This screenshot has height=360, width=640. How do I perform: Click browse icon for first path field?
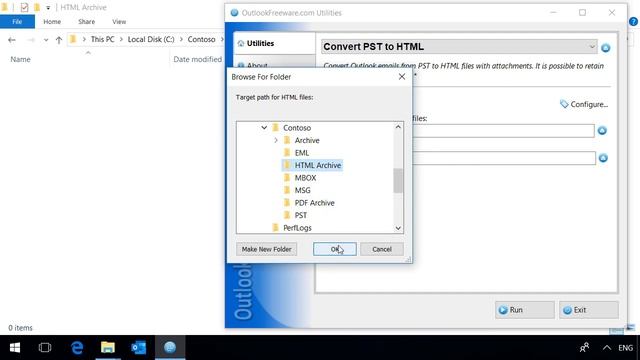tap(602, 131)
